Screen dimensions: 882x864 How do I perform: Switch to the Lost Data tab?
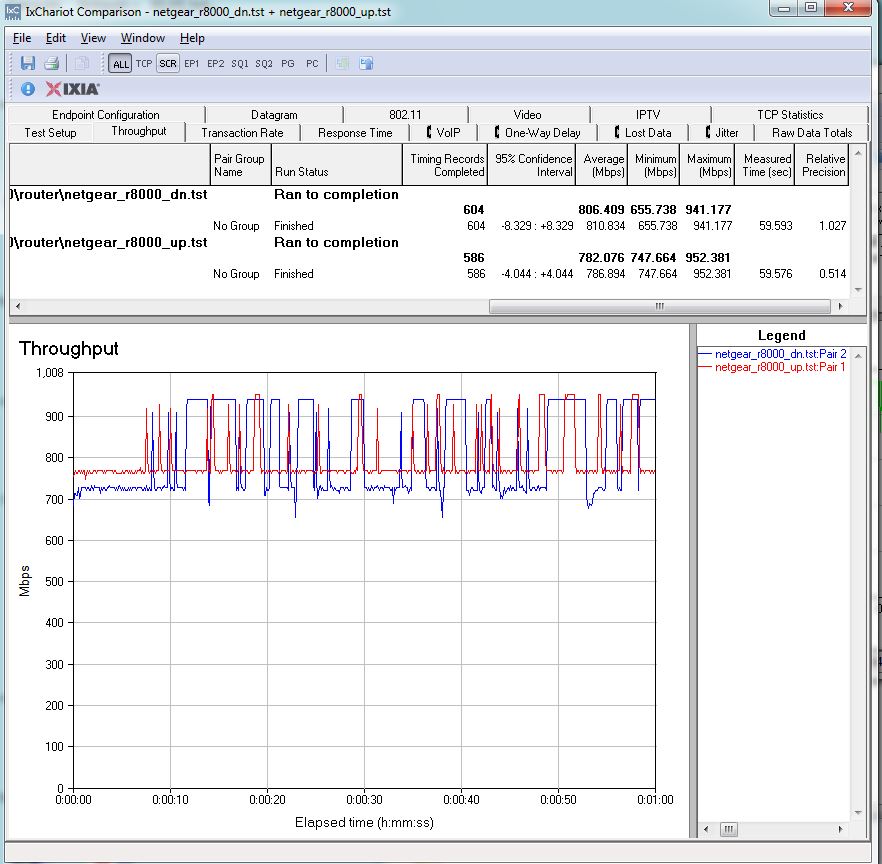(643, 133)
